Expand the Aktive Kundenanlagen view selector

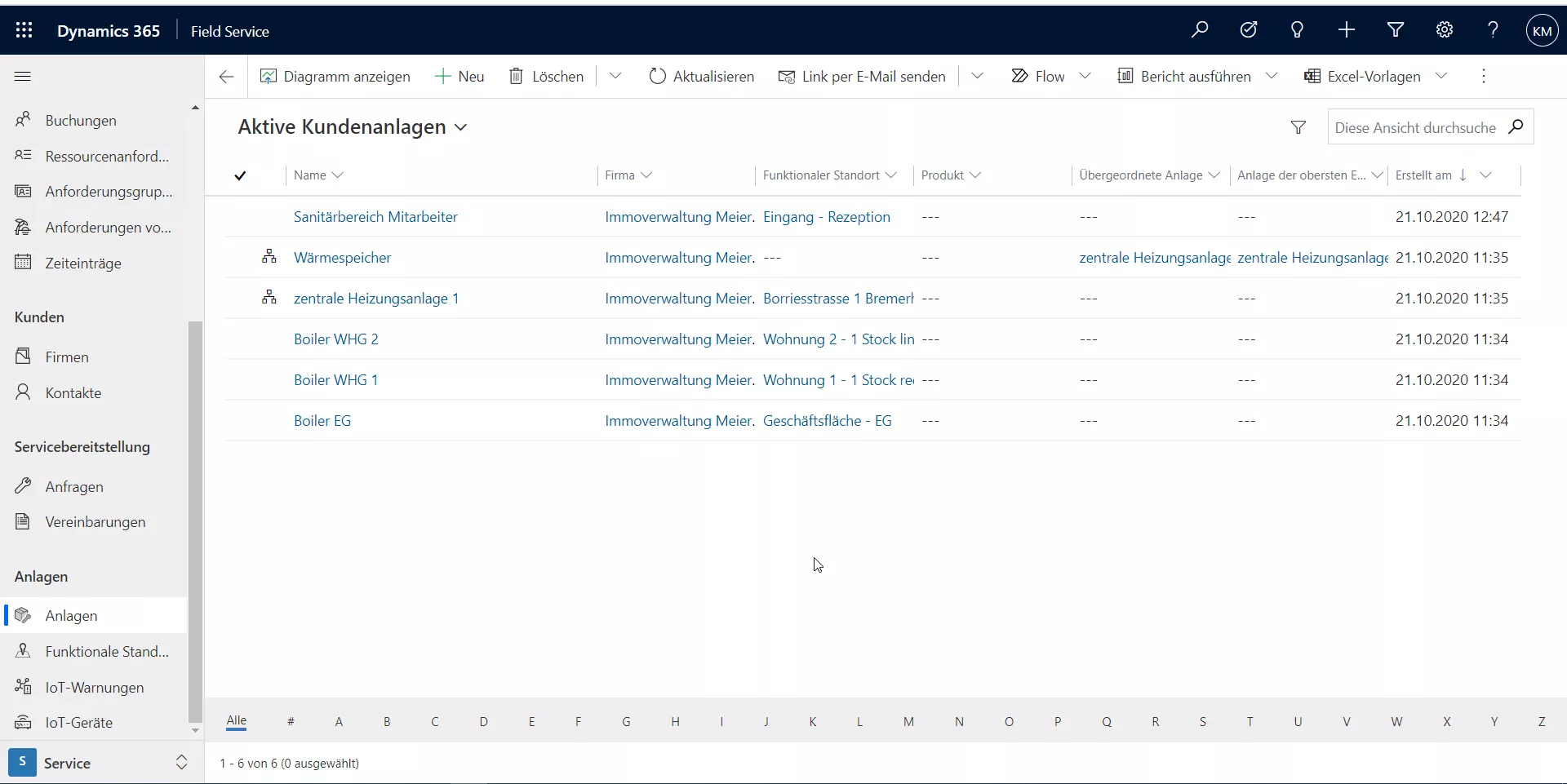pyautogui.click(x=461, y=127)
